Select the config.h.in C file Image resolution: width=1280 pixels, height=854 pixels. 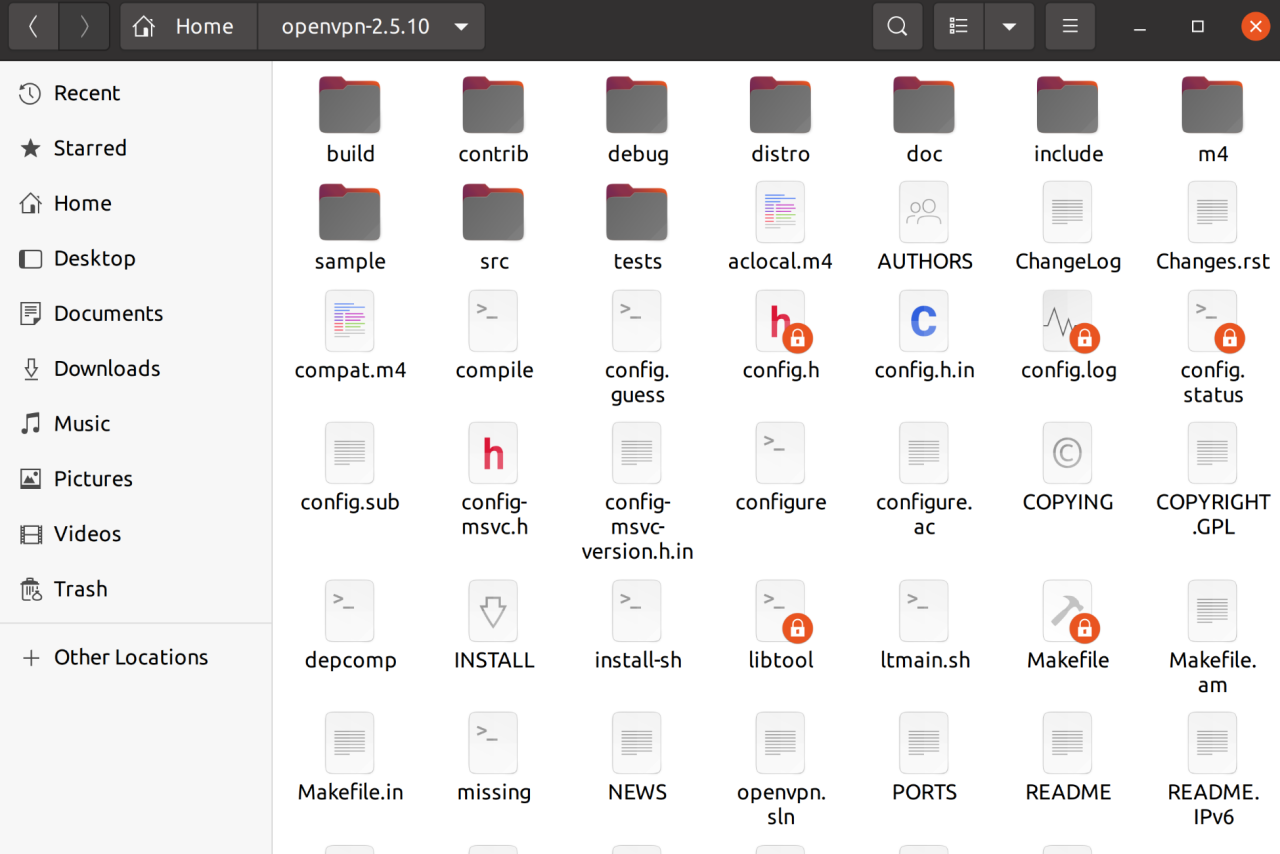[x=925, y=337]
